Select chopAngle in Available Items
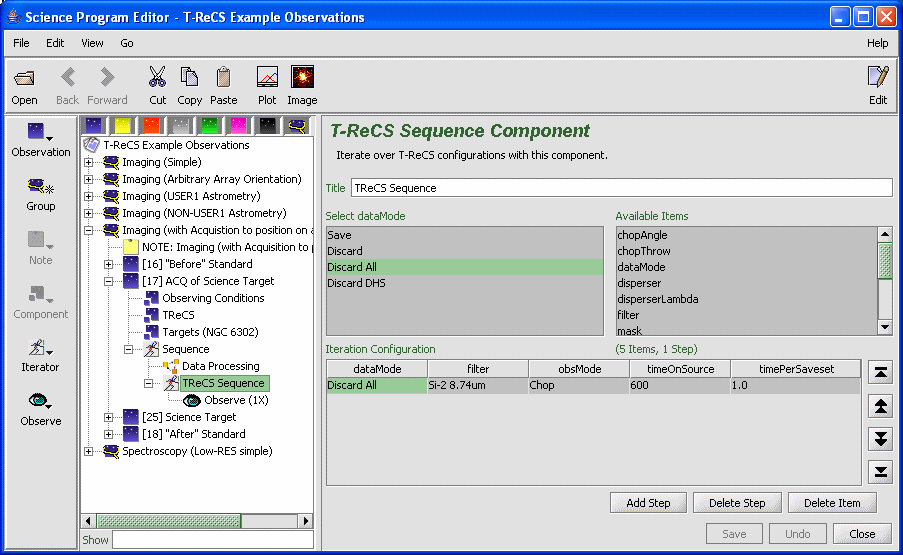 pos(746,235)
